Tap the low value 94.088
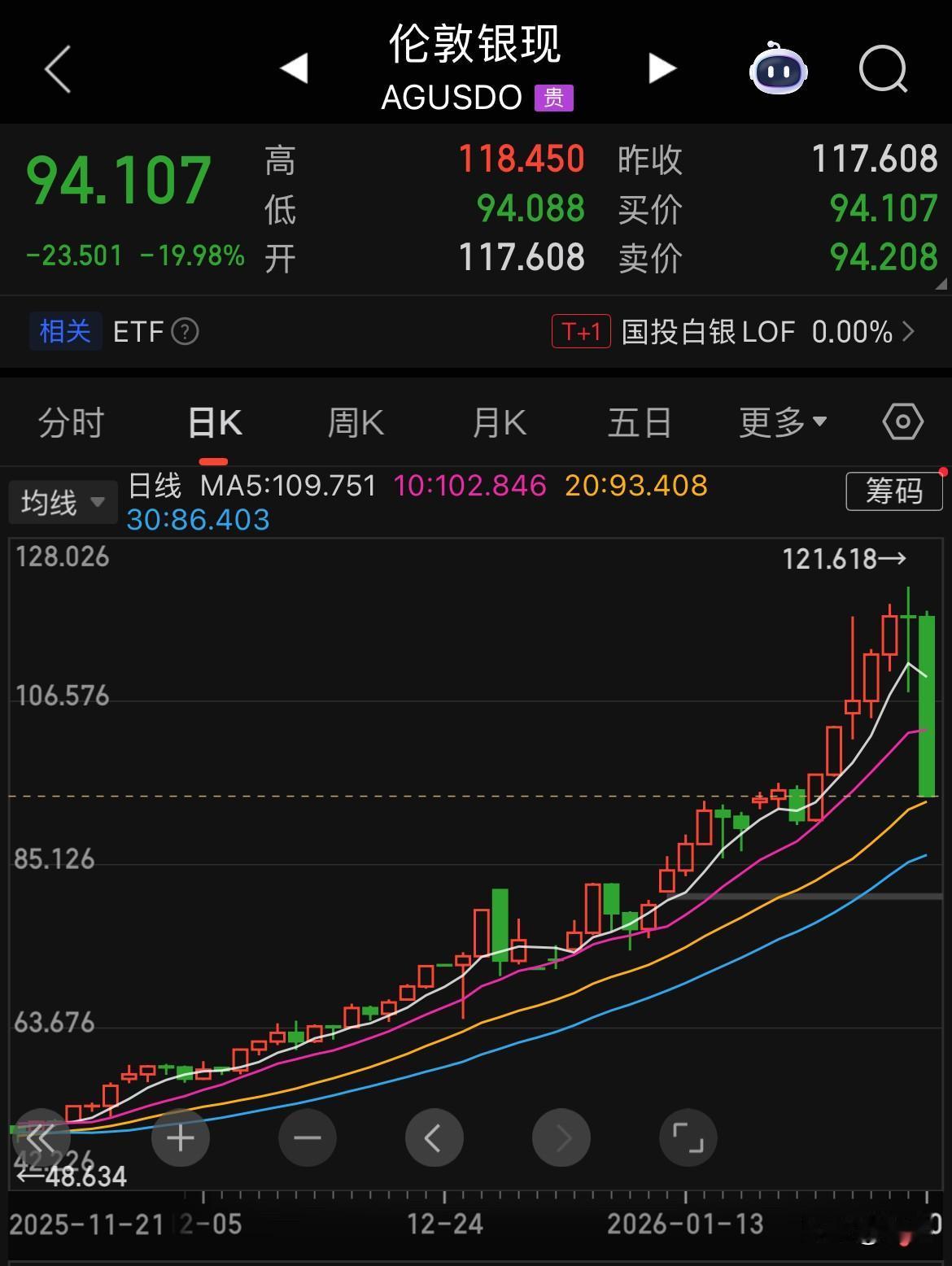This screenshot has height=1266, width=952. pyautogui.click(x=531, y=208)
